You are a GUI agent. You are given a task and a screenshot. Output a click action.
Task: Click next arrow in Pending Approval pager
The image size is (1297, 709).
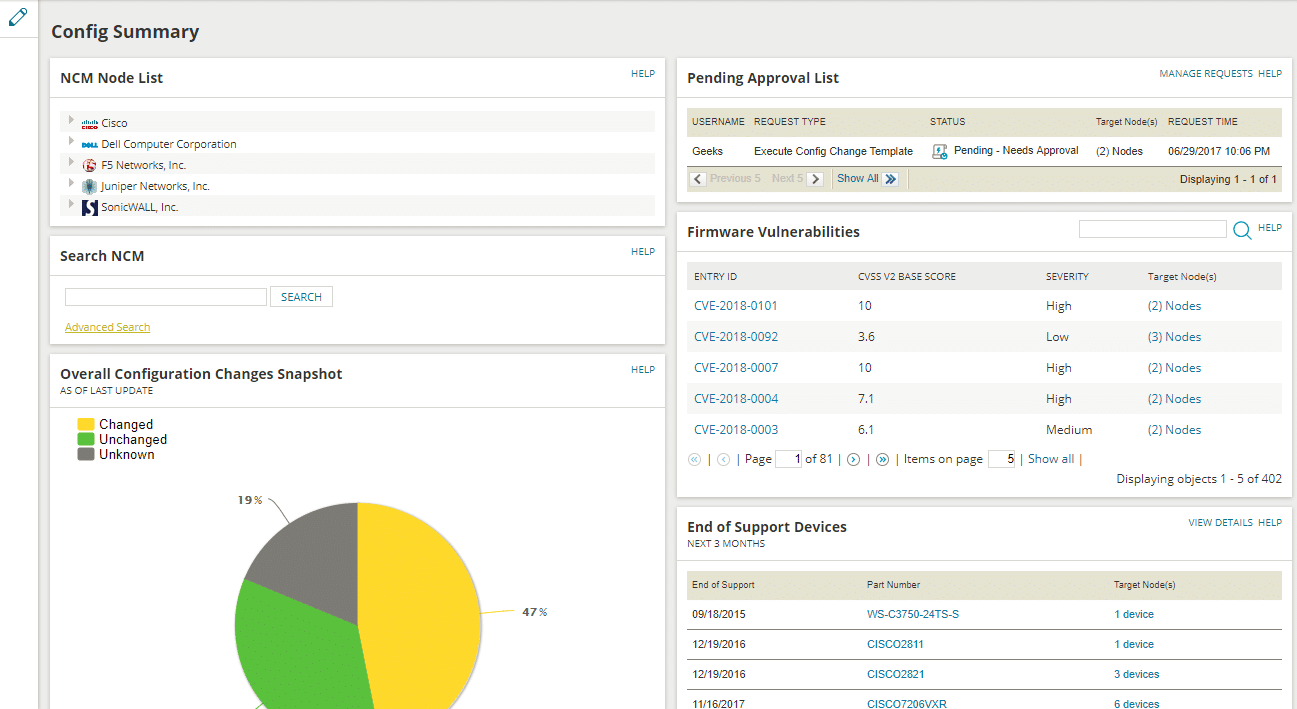[x=815, y=179]
